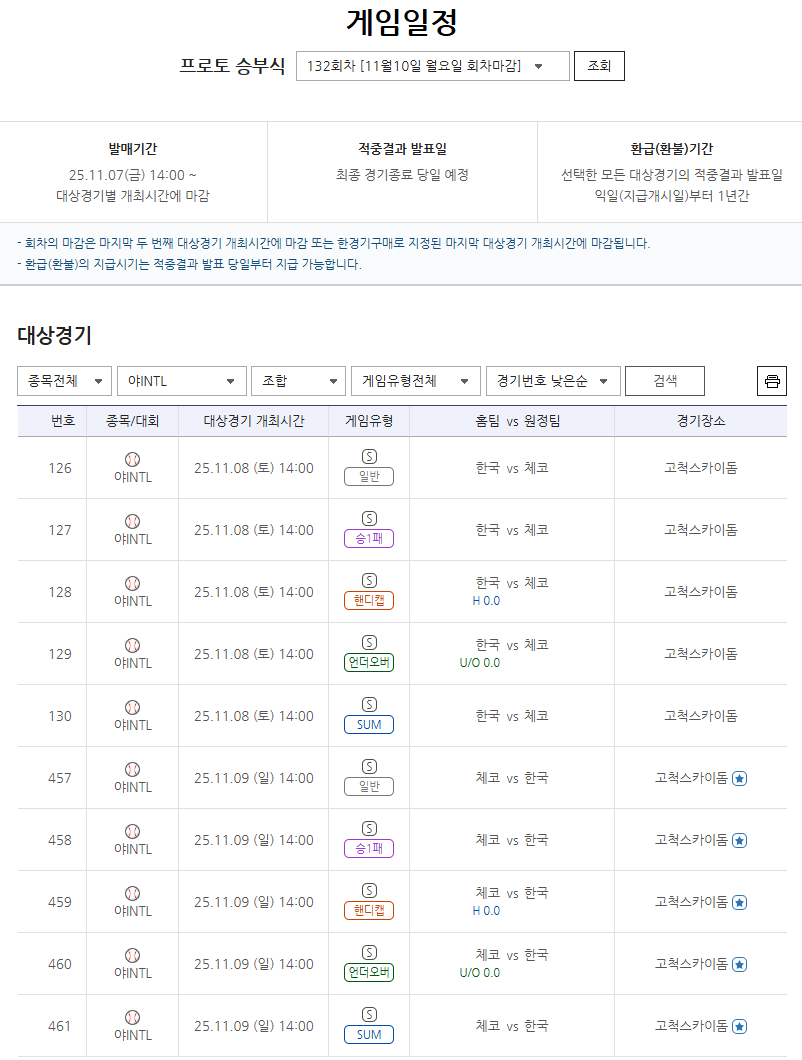802x1060 pixels.
Task: Open the 야NTL league dropdown
Action: point(181,381)
